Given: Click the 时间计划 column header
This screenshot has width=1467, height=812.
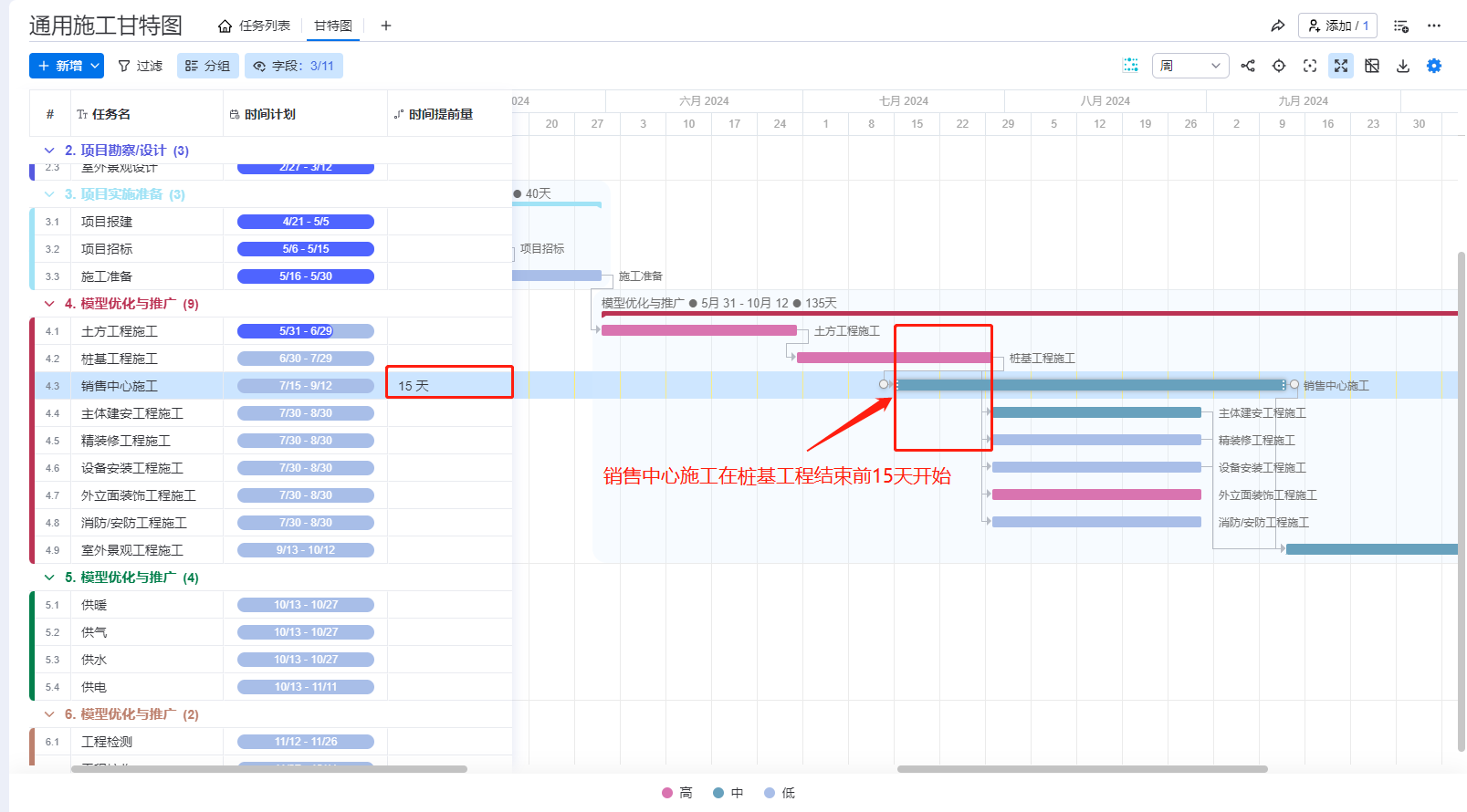Looking at the screenshot, I should (305, 114).
